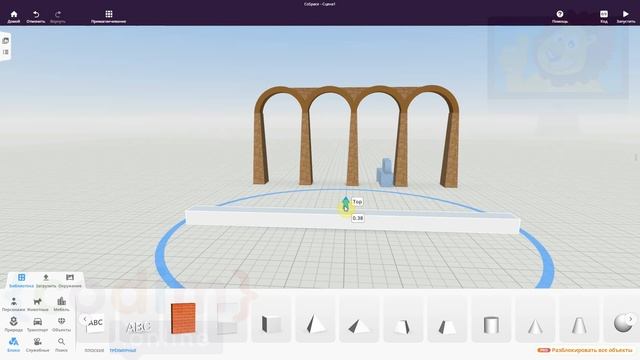Screen dimensions: 640x360
Task: Redo the undone action
Action: 58,16
